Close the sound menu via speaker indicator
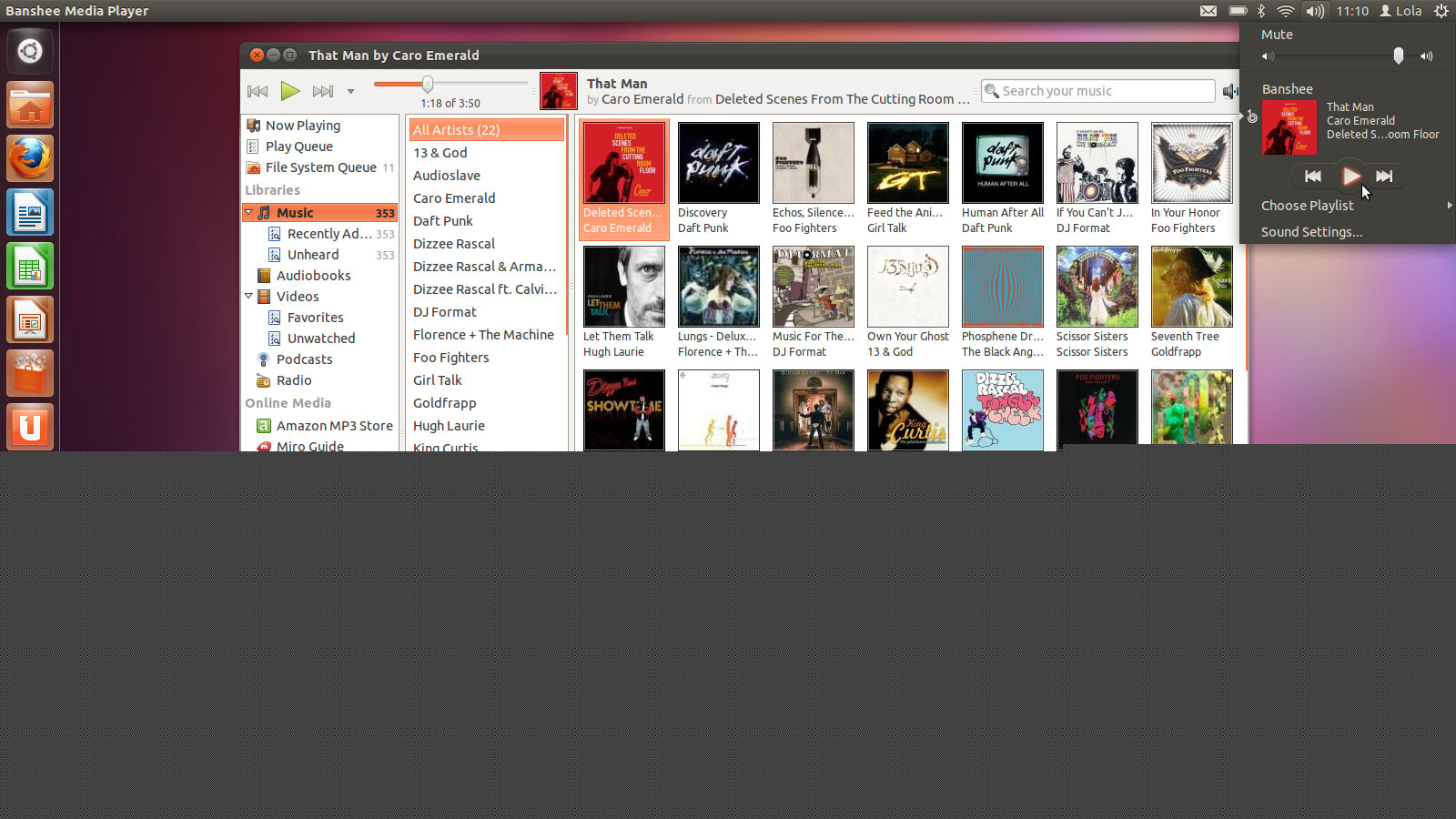The height and width of the screenshot is (819, 1456). click(x=1315, y=11)
